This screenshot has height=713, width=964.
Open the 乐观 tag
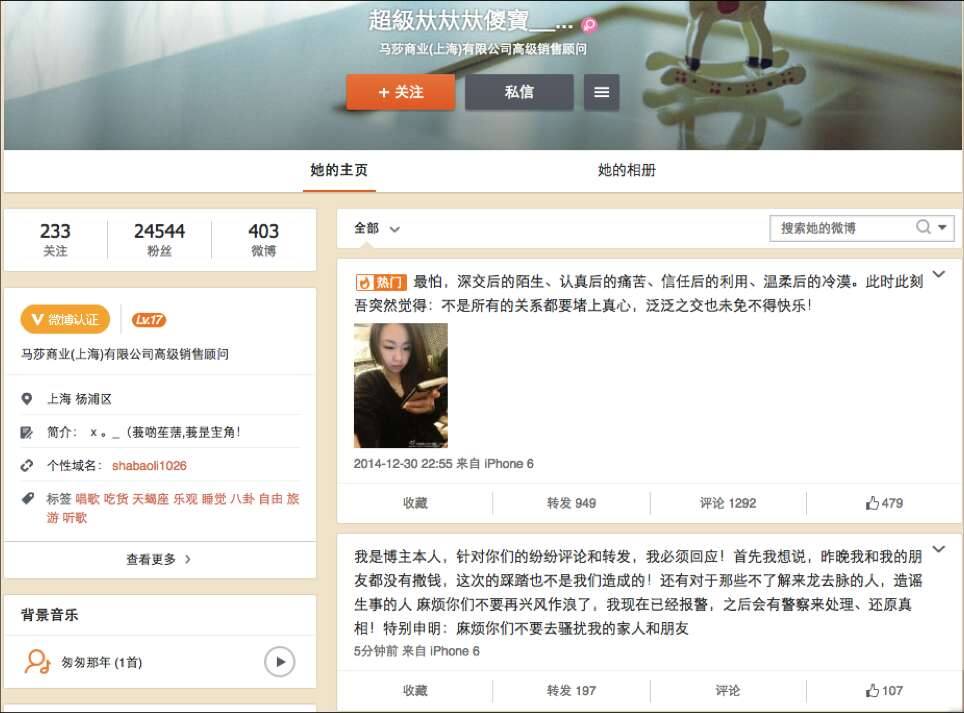point(186,499)
